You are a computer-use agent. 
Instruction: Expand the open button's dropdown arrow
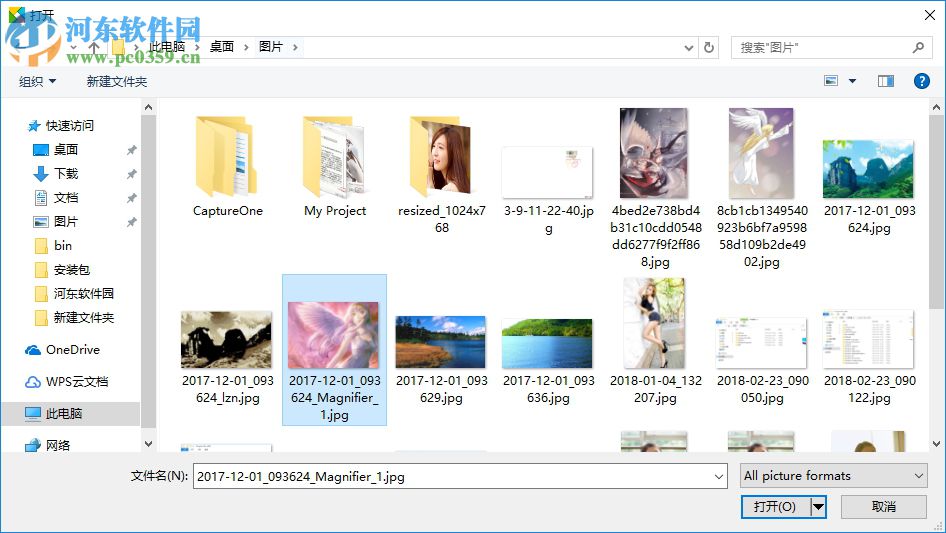[x=818, y=506]
